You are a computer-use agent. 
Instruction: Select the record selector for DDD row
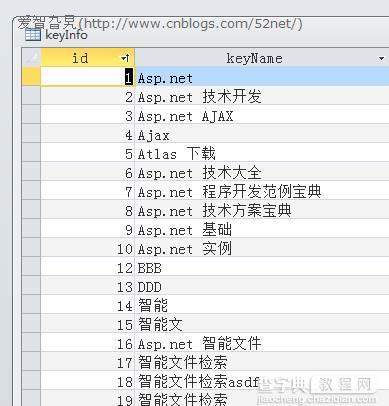click(x=31, y=286)
